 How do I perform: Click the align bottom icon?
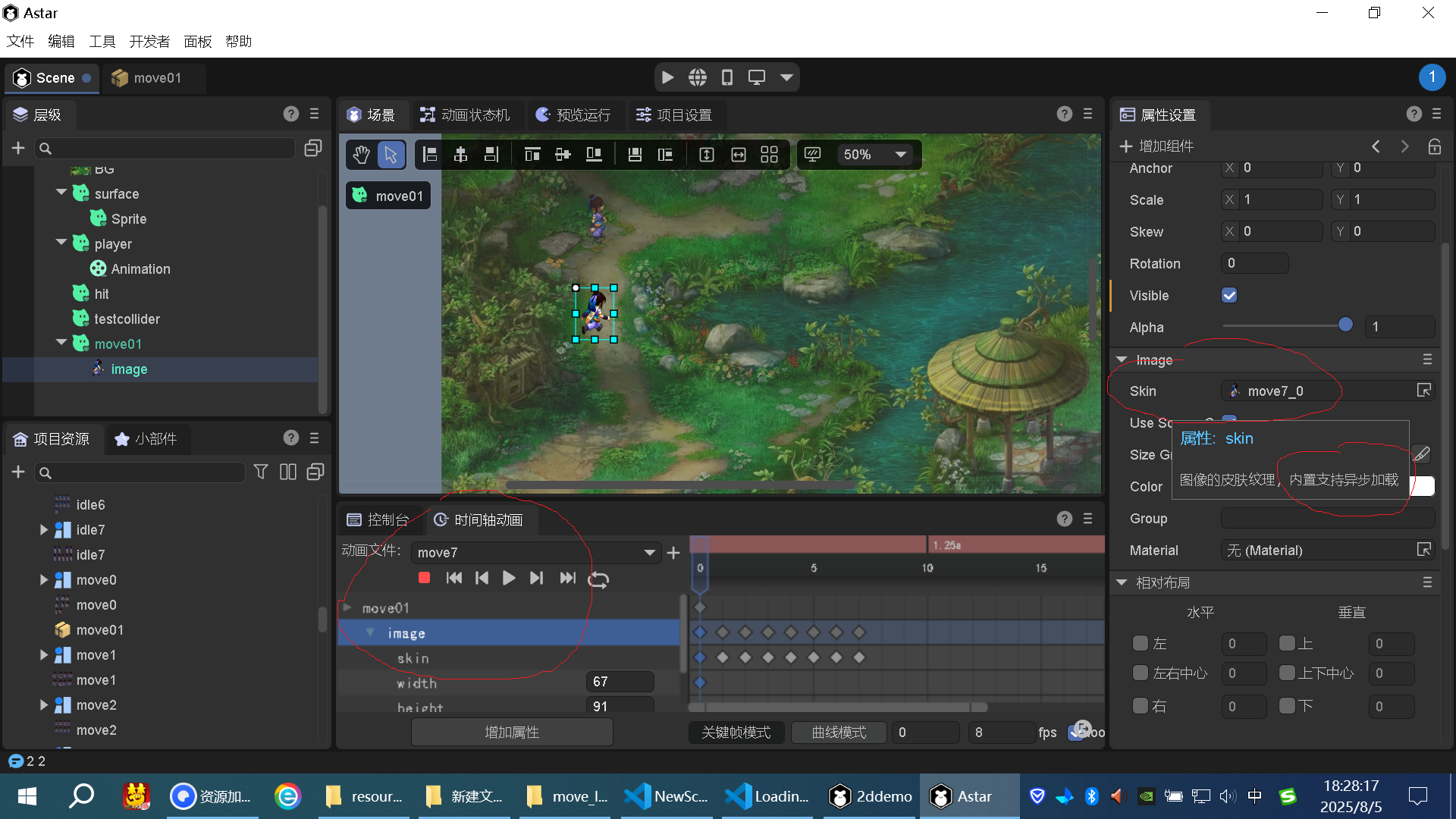point(594,155)
